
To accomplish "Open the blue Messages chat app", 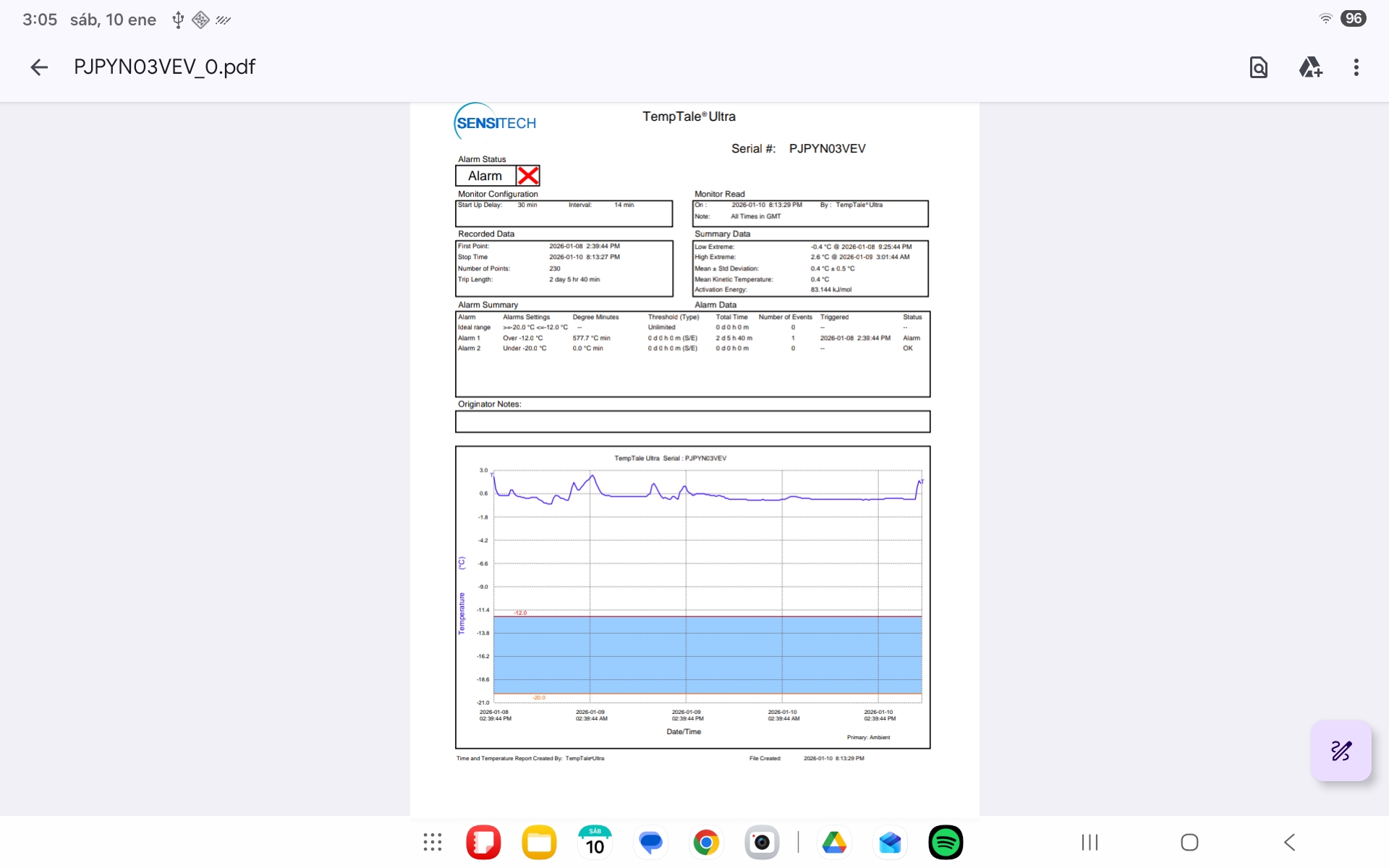I will (x=650, y=842).
